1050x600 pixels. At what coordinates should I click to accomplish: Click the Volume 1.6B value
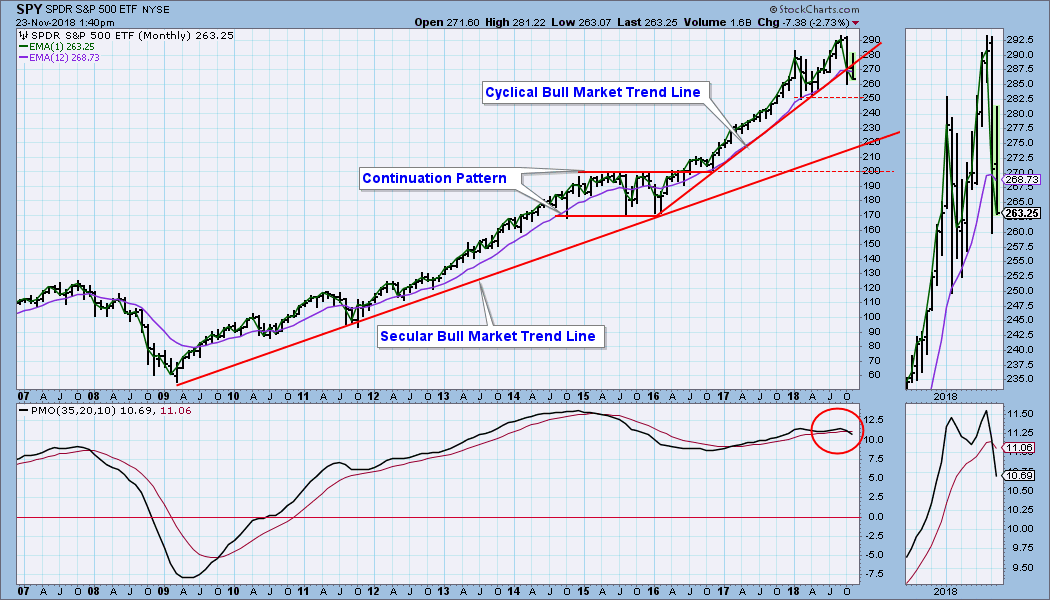(x=716, y=22)
